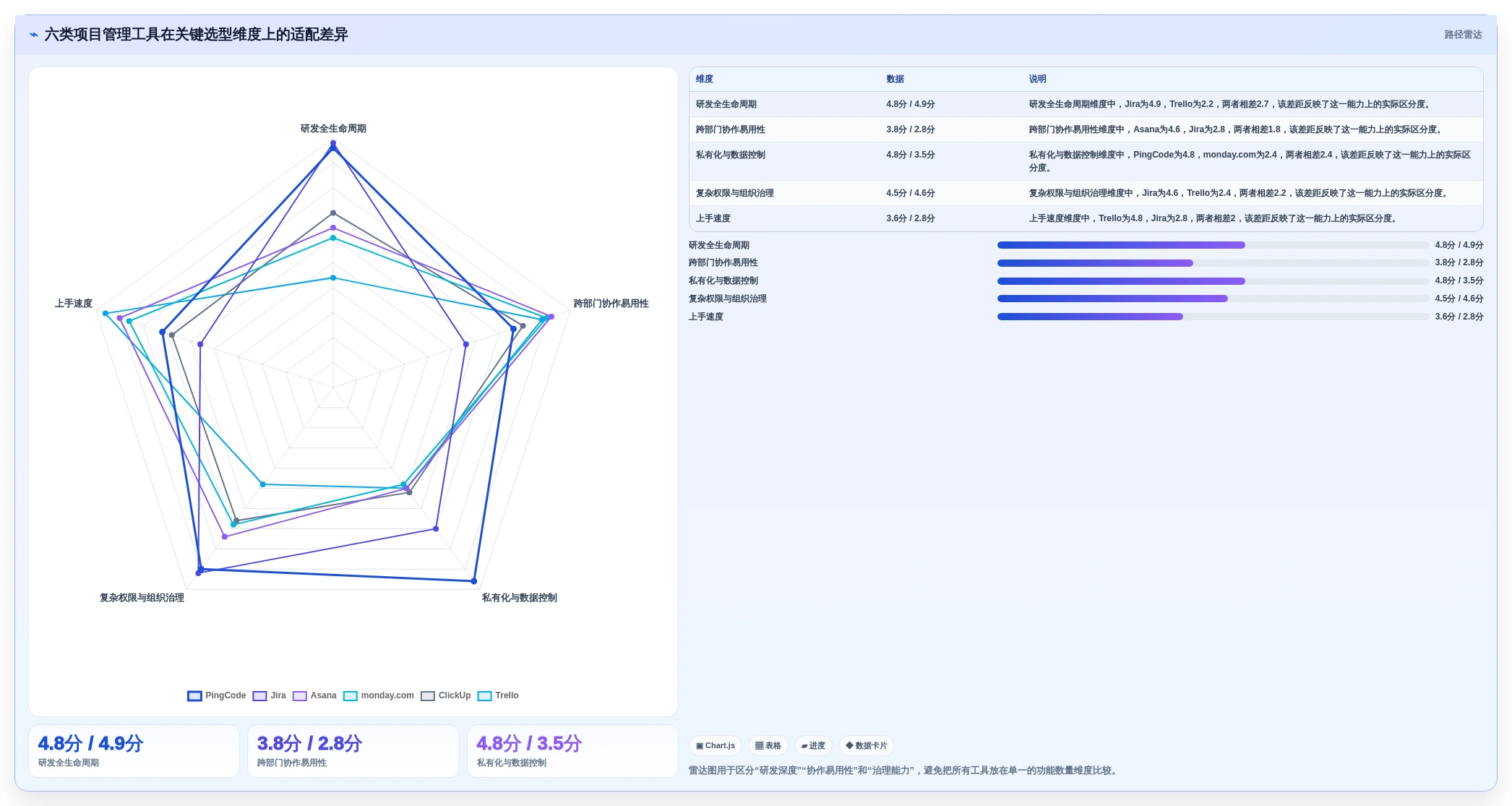Select table row 私有化与数据控制

pos(1086,161)
